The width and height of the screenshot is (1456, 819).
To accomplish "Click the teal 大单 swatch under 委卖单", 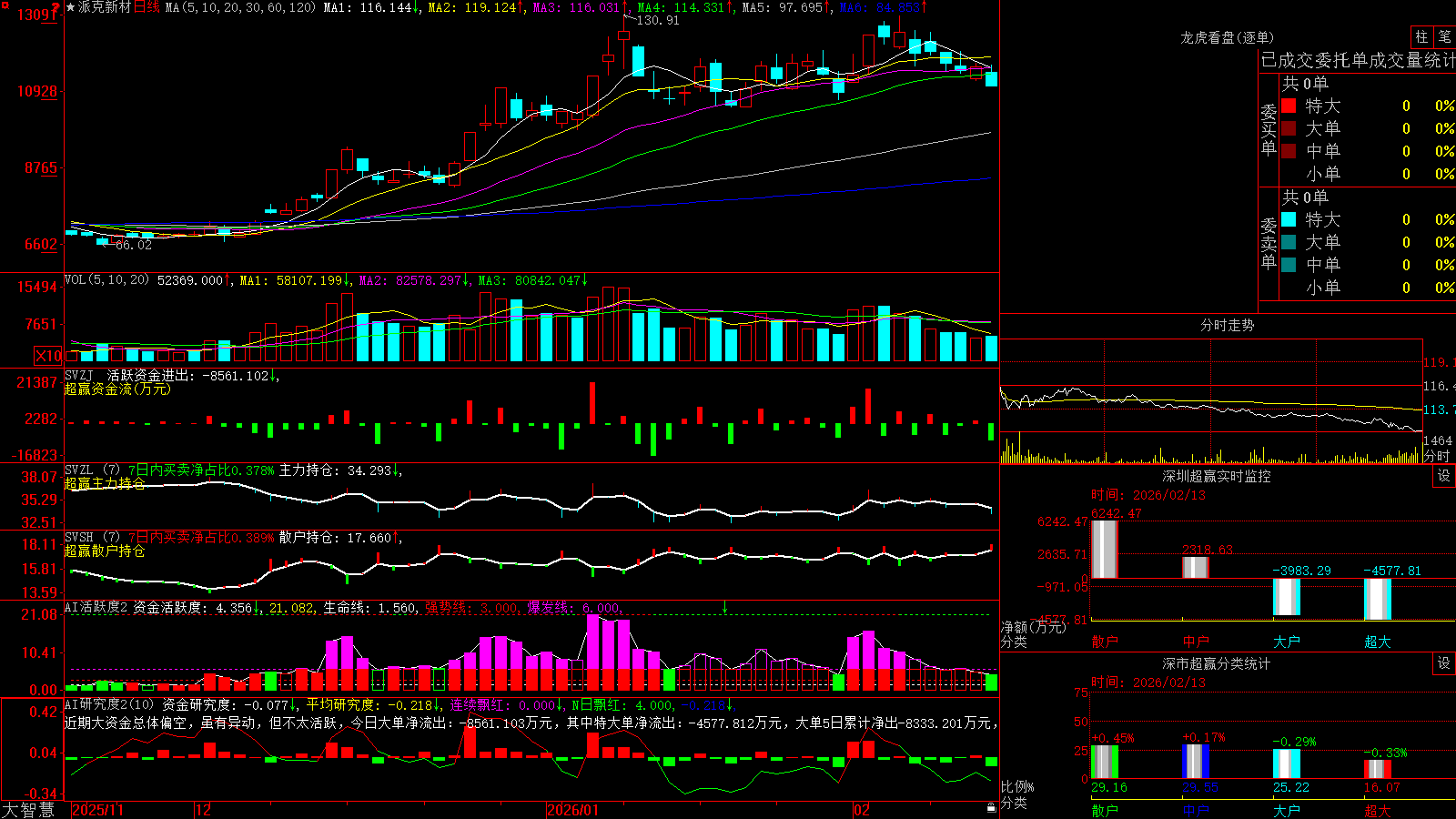I will coord(1289,242).
